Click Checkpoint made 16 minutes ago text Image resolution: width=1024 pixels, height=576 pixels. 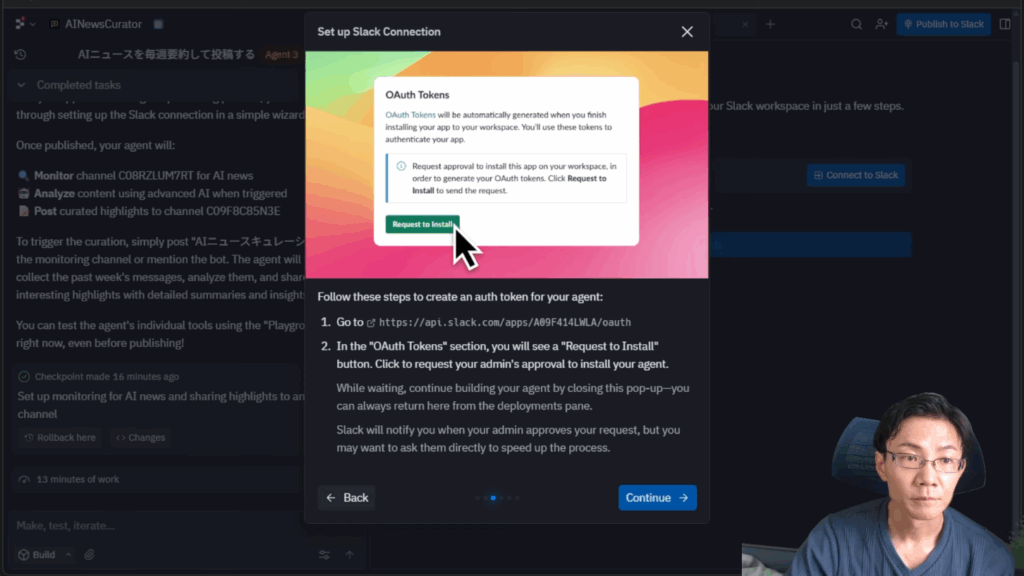pos(106,377)
